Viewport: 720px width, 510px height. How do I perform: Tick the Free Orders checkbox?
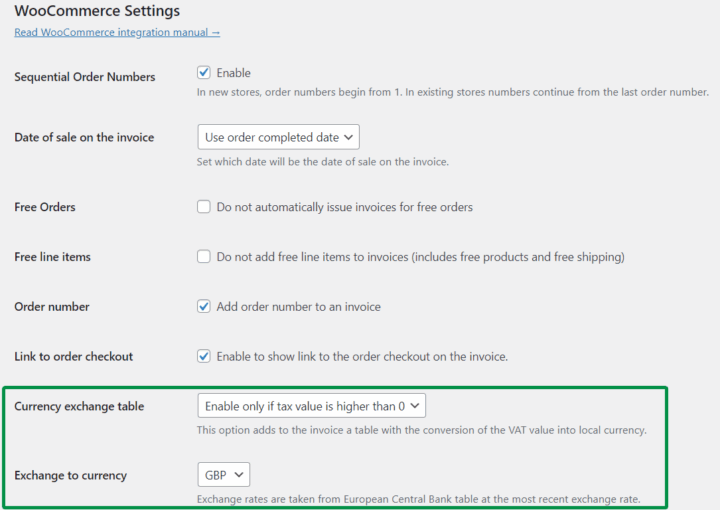(x=204, y=207)
